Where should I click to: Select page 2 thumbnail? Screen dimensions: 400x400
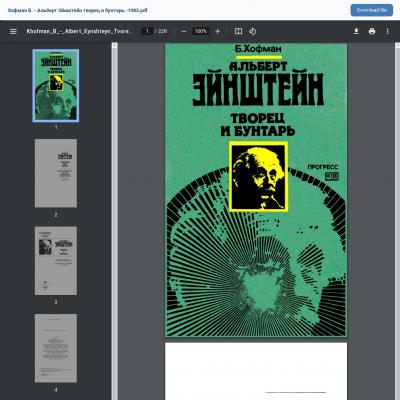(56, 173)
